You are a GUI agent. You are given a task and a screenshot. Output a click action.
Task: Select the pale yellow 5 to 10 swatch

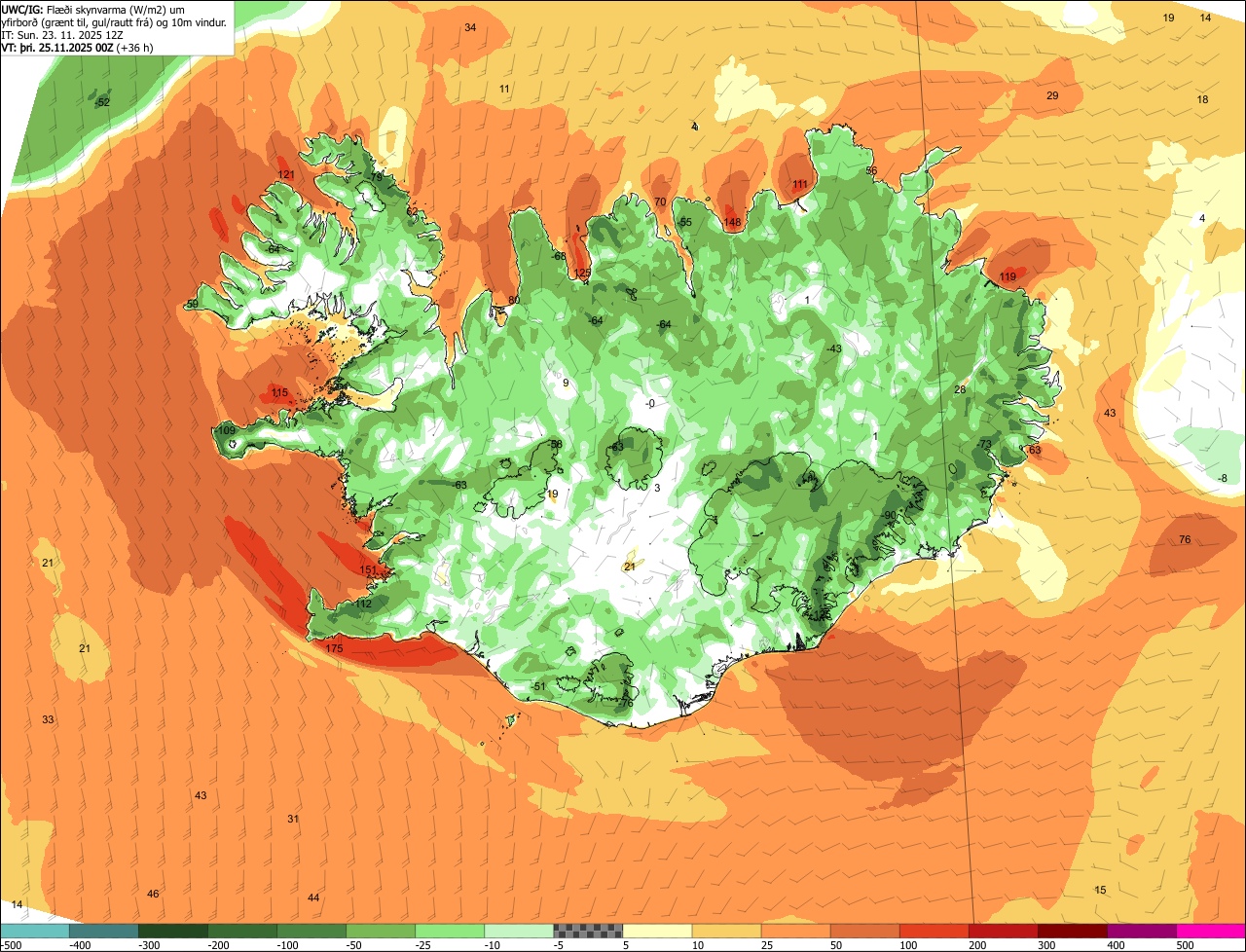(657, 931)
